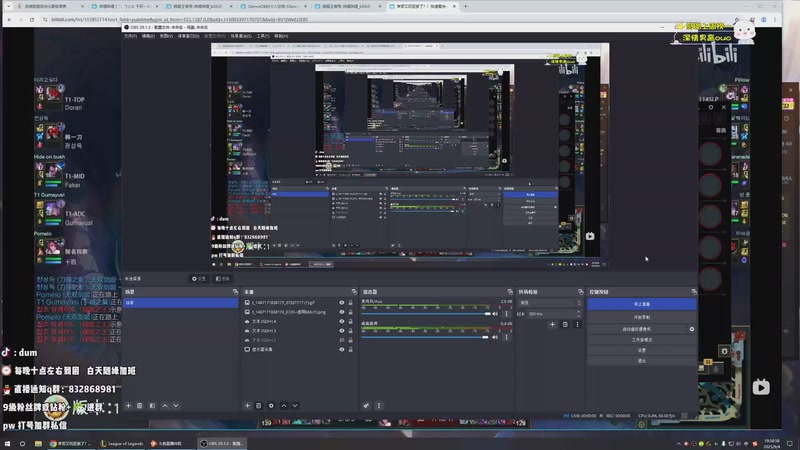Unlock the first .gif source lock icon
This screenshot has width=800, height=450.
pos(351,303)
